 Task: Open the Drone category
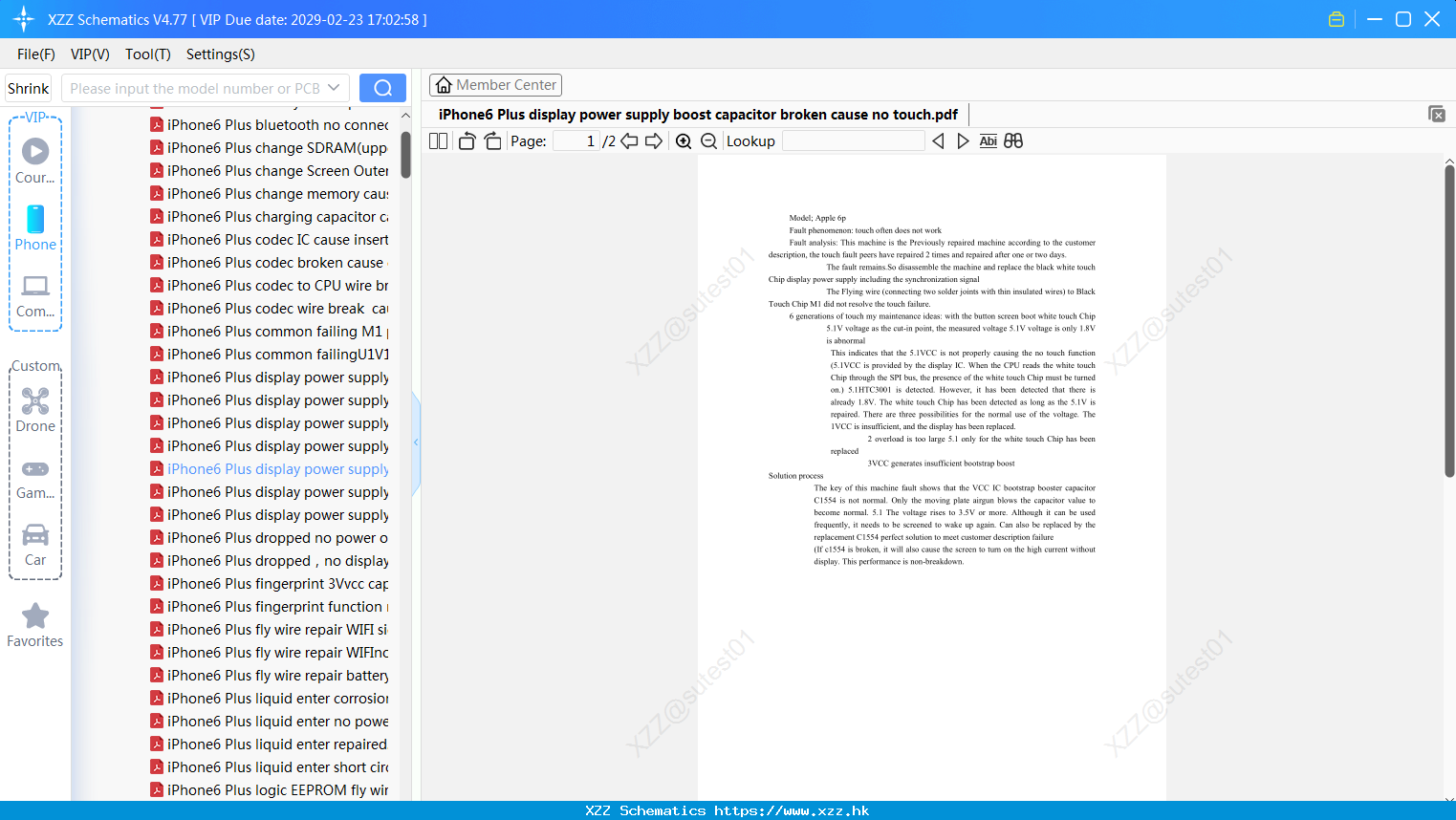click(x=35, y=410)
